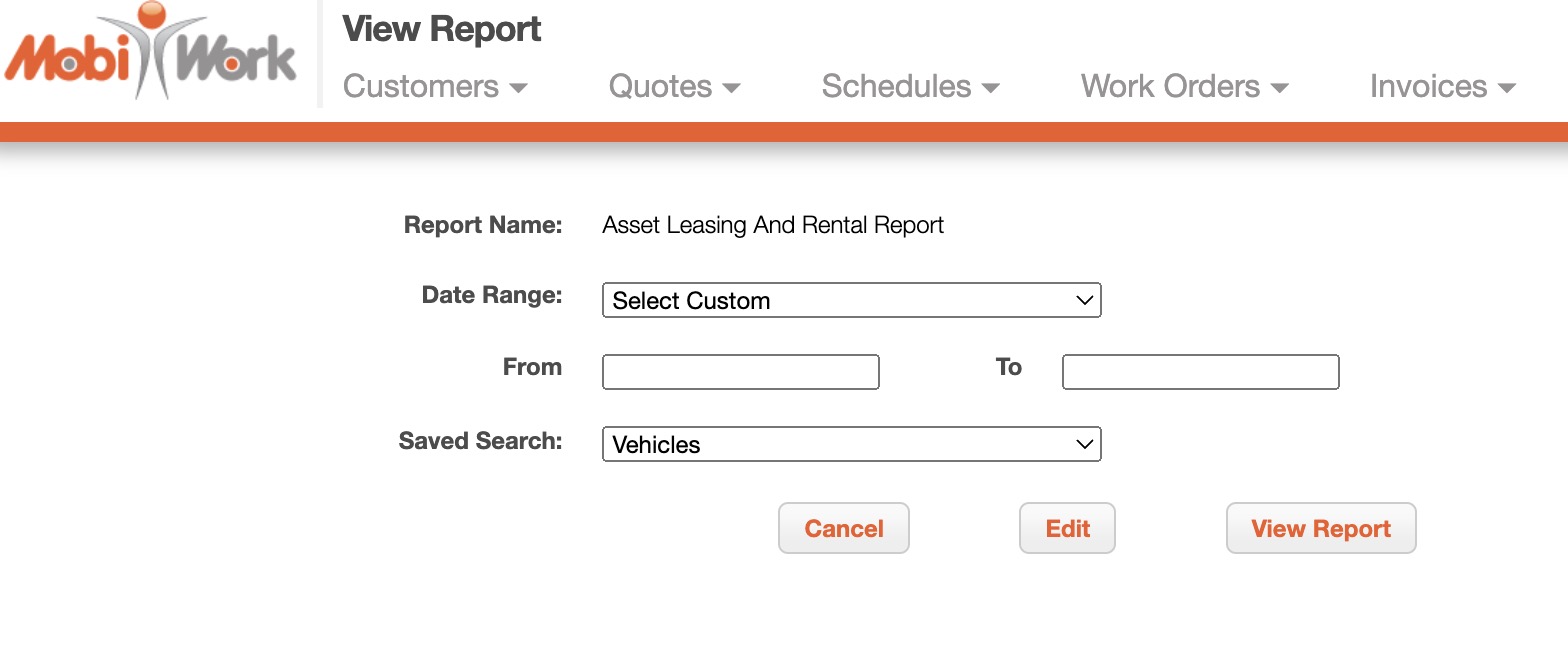1568x654 pixels.
Task: Open the Customers menu
Action: coord(421,87)
